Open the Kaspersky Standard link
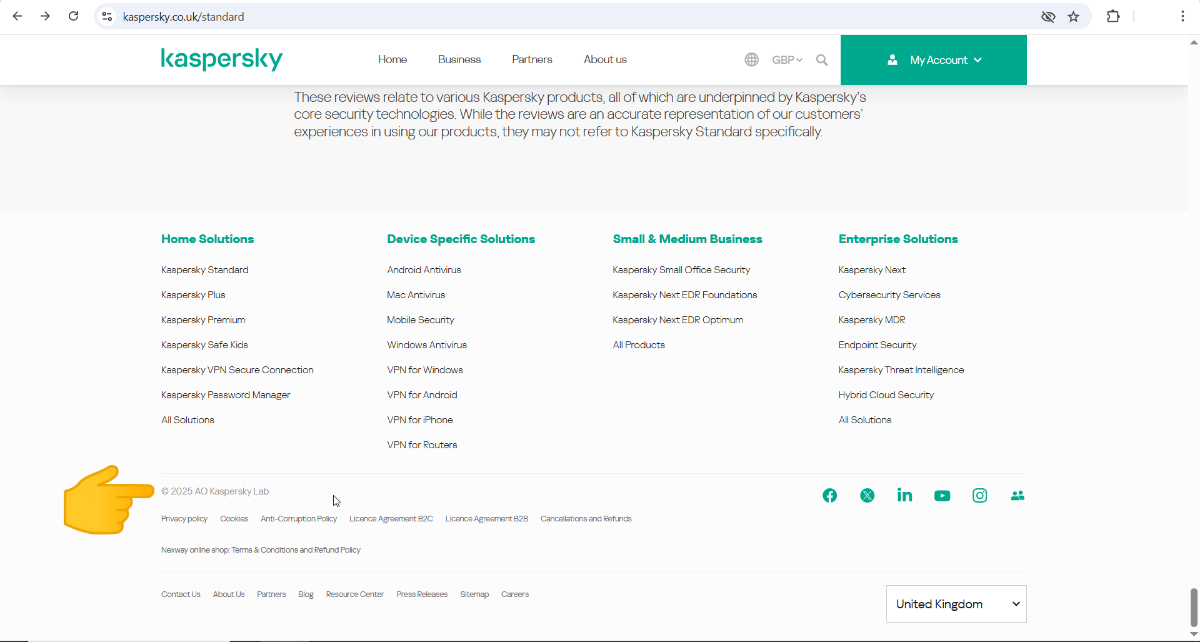This screenshot has height=642, width=1200. (x=205, y=270)
